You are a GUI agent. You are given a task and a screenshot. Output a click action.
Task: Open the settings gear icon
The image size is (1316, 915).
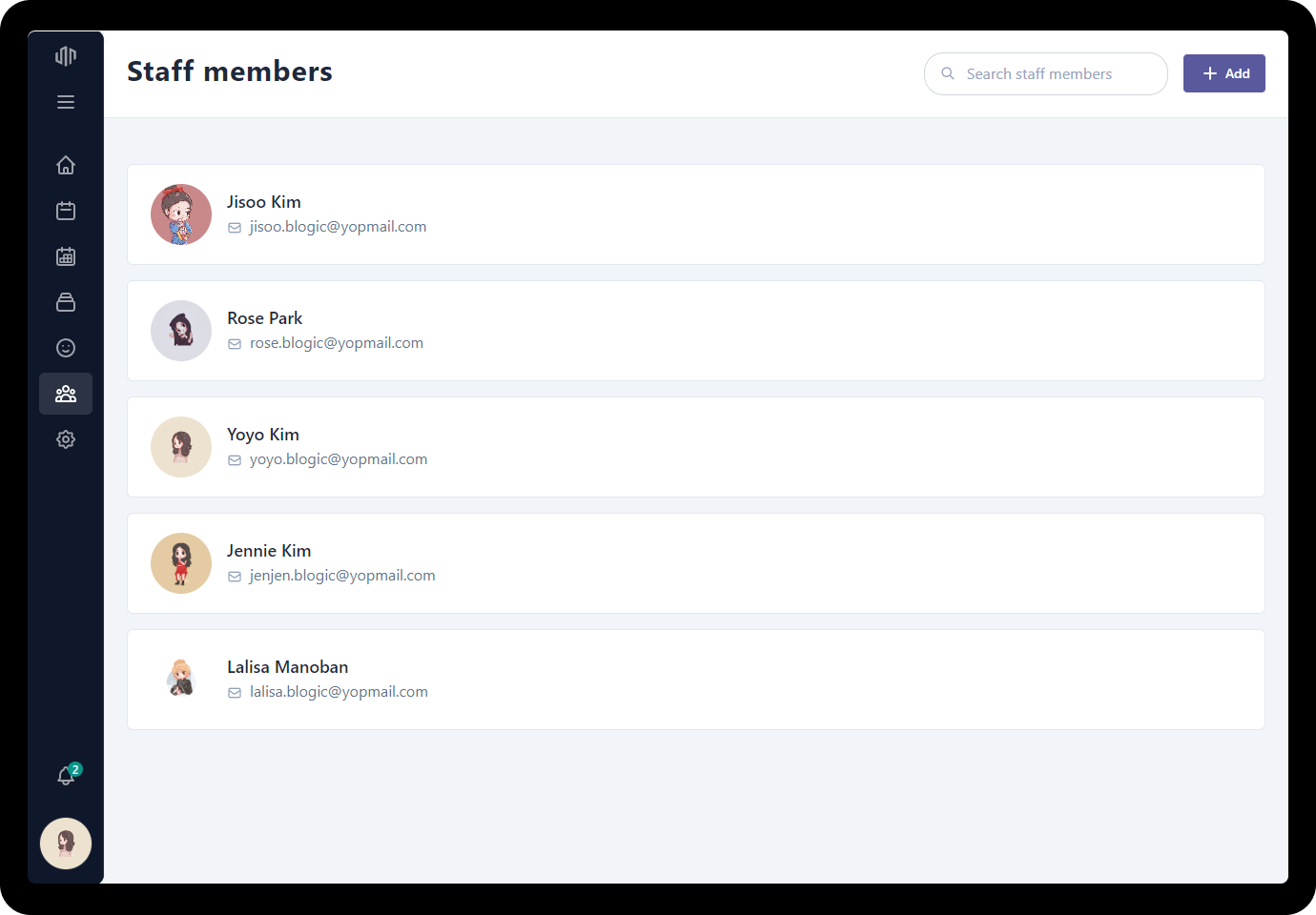click(66, 439)
